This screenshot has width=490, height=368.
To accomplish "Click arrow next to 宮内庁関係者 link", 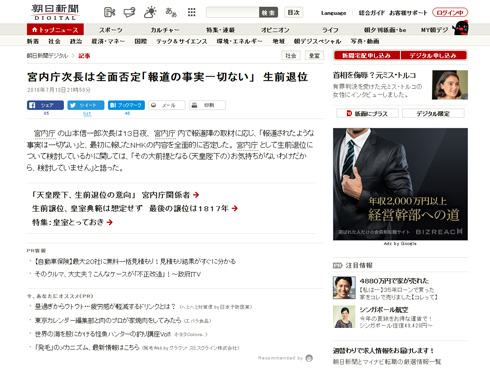I will click(x=196, y=195).
